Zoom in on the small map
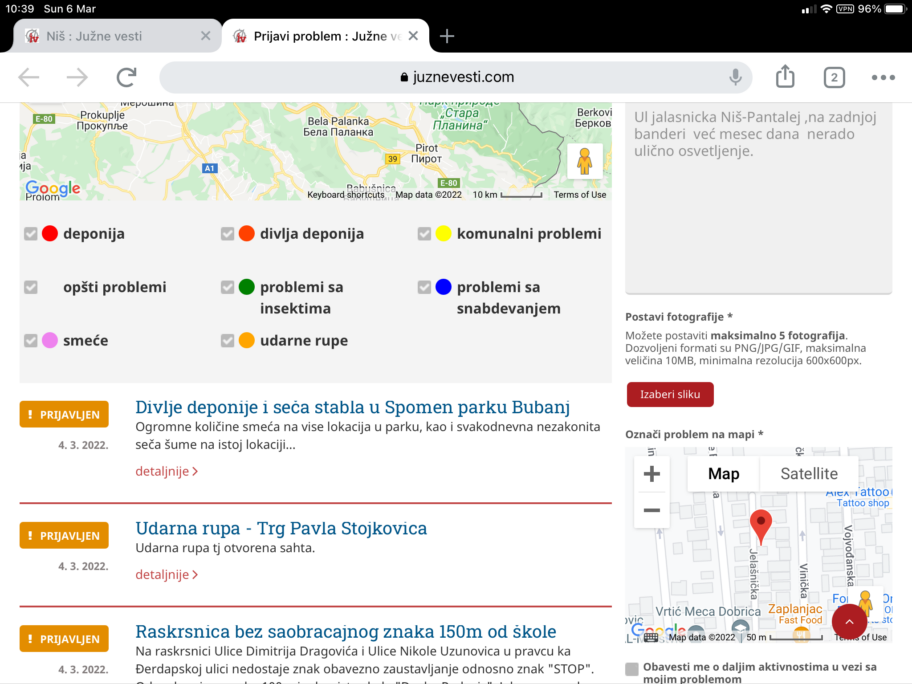912x684 pixels. 652,474
